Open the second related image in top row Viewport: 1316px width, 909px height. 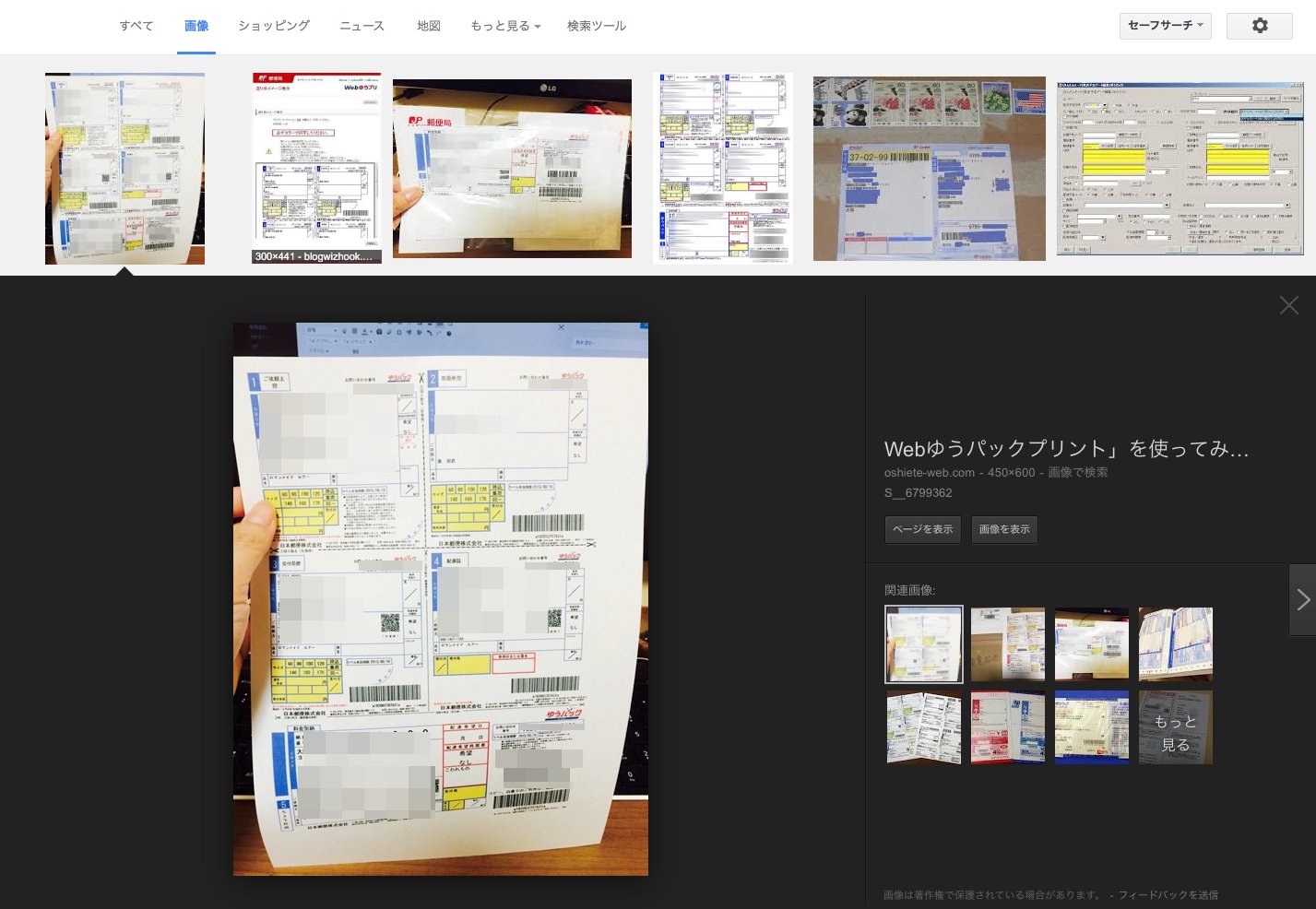[x=1008, y=644]
